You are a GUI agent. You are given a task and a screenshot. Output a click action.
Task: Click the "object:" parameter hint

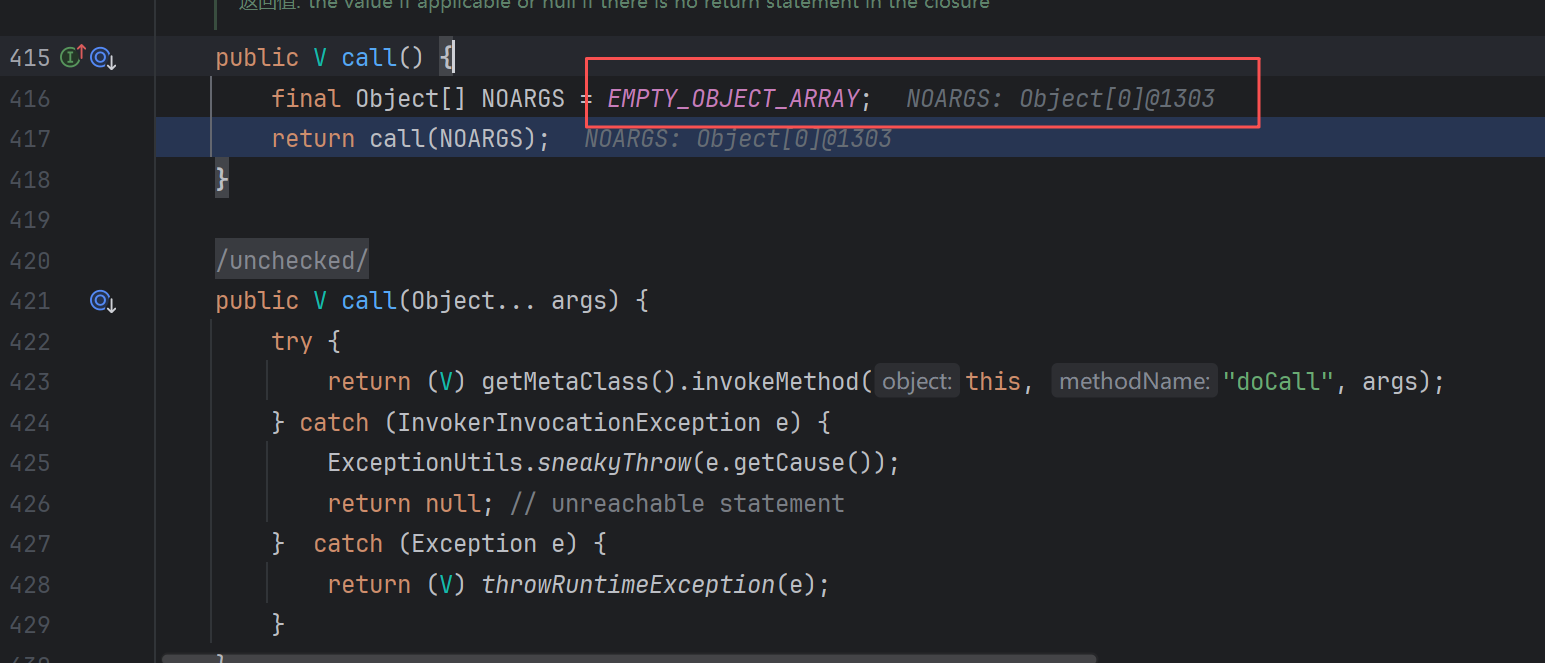(x=917, y=382)
